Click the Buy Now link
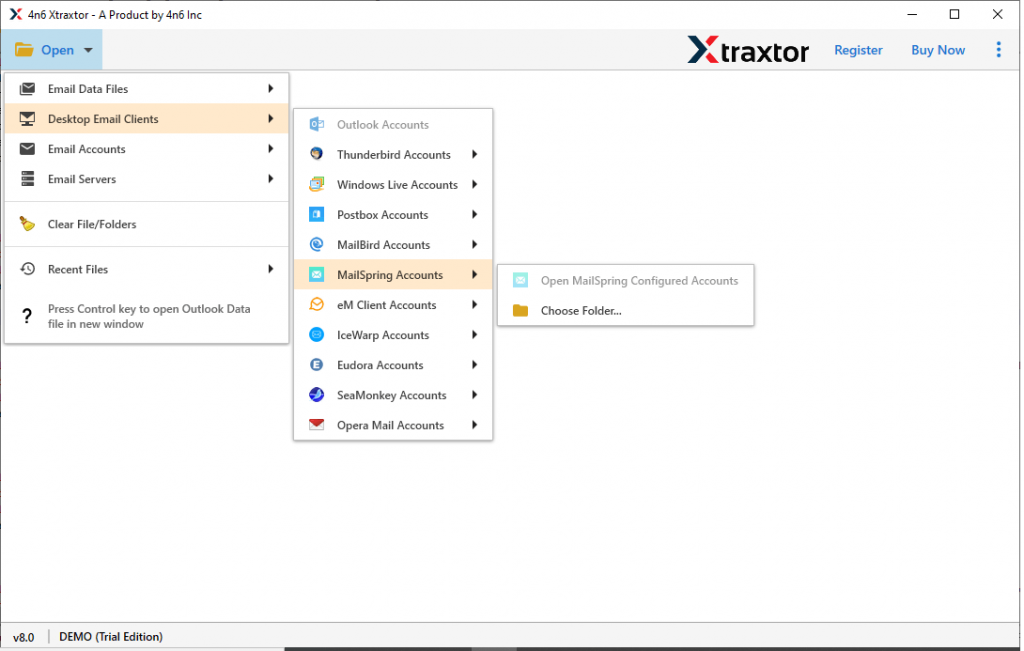 tap(937, 49)
